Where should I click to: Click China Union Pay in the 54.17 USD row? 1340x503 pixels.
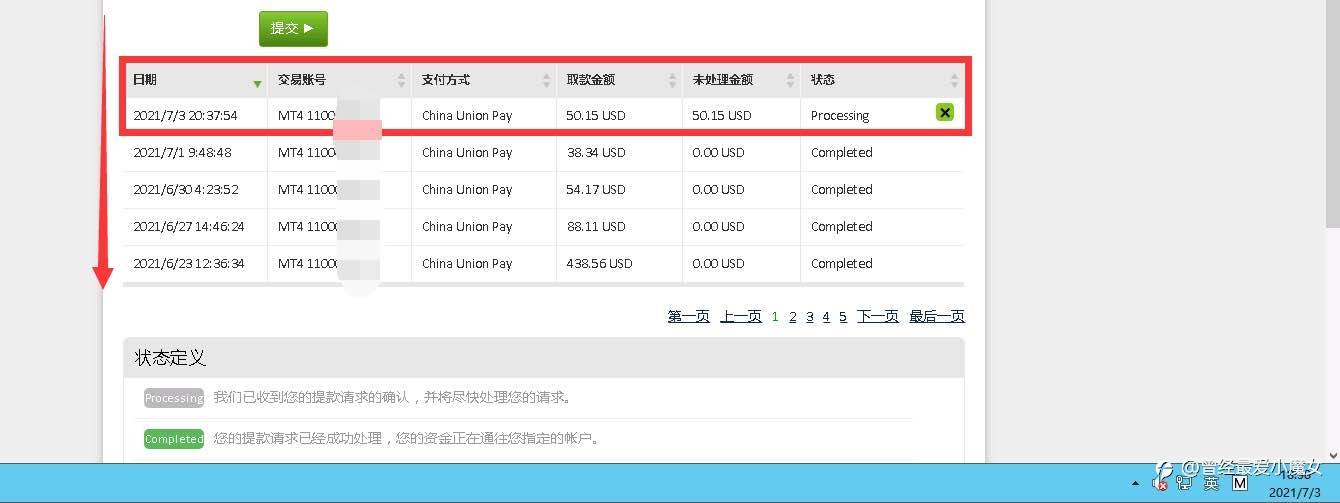point(467,189)
